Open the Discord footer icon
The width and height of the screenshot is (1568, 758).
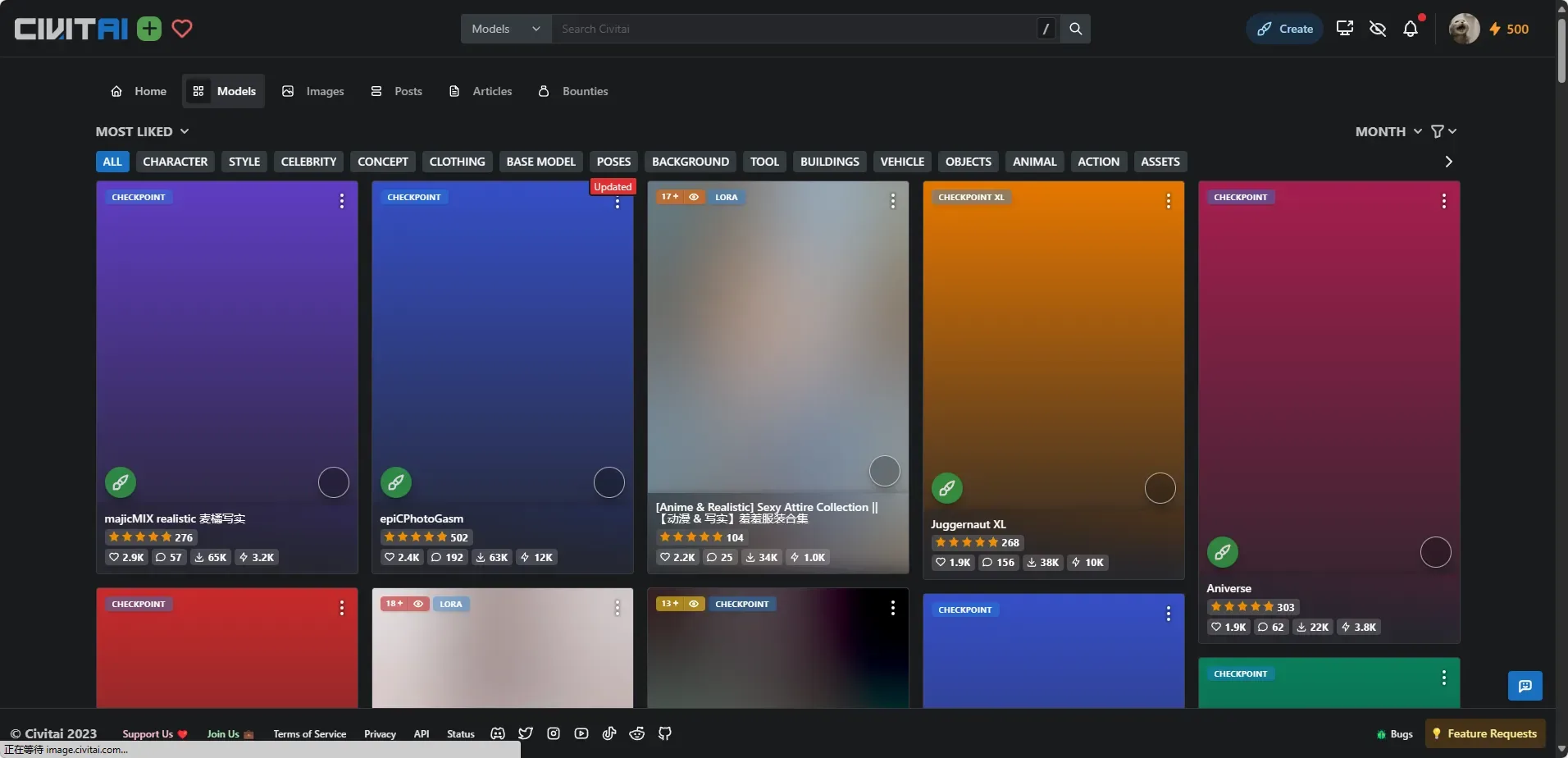[x=498, y=733]
